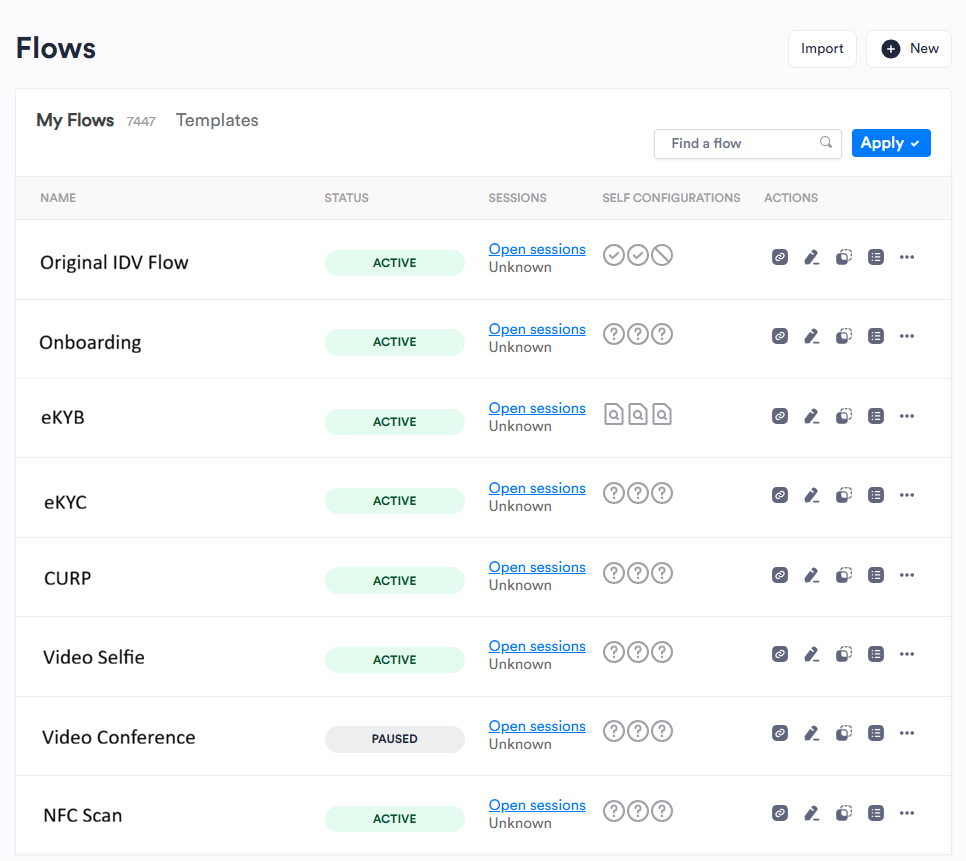This screenshot has width=966, height=861.
Task: Switch to the Templates tab
Action: click(x=217, y=120)
